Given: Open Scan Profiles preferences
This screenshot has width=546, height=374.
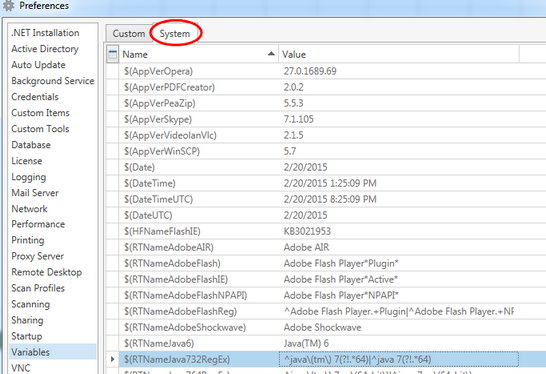Looking at the screenshot, I should coord(38,288).
